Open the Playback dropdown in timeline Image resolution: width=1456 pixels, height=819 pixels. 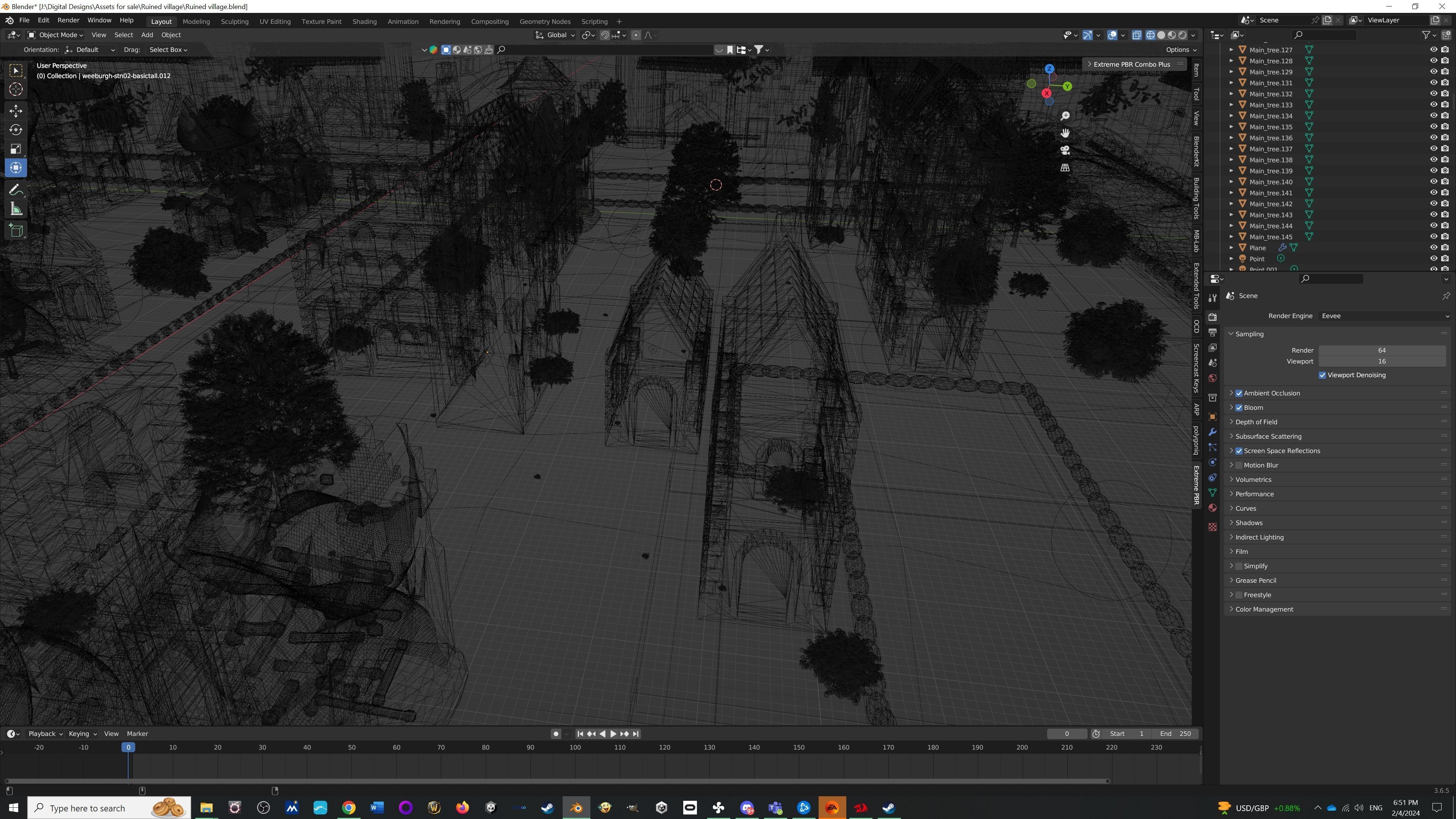pyautogui.click(x=45, y=734)
